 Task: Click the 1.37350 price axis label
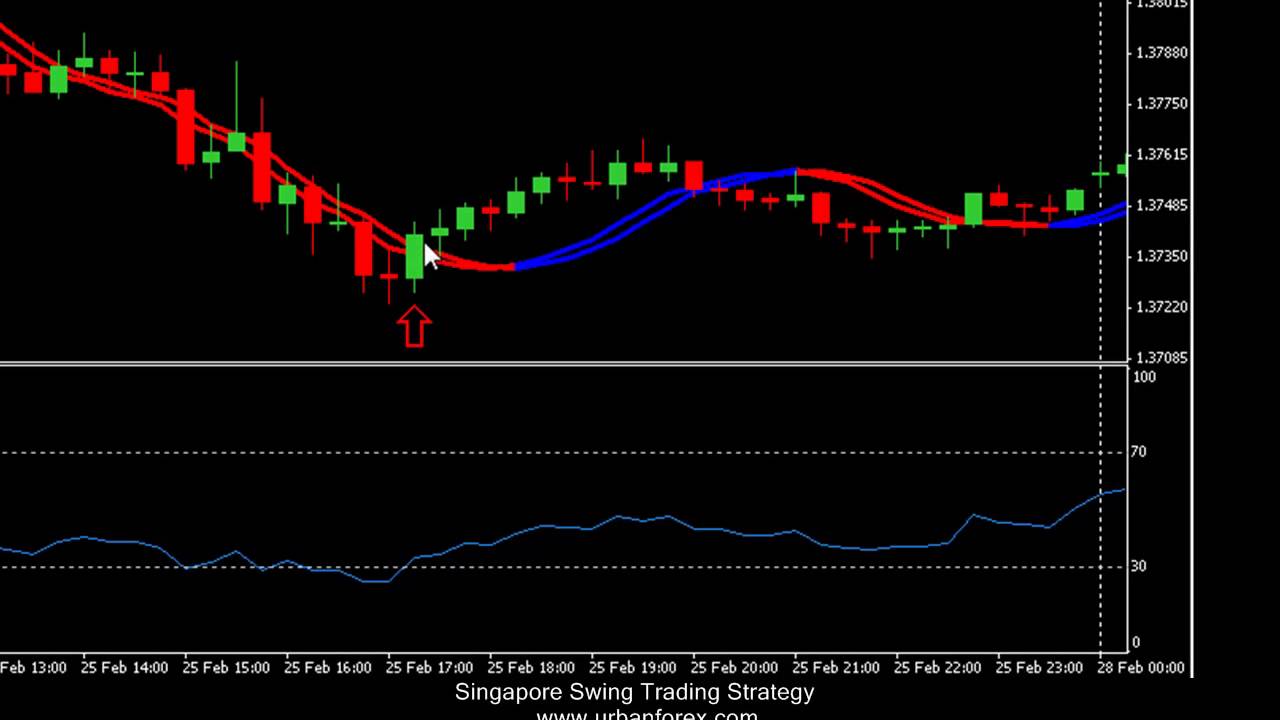pos(1162,257)
